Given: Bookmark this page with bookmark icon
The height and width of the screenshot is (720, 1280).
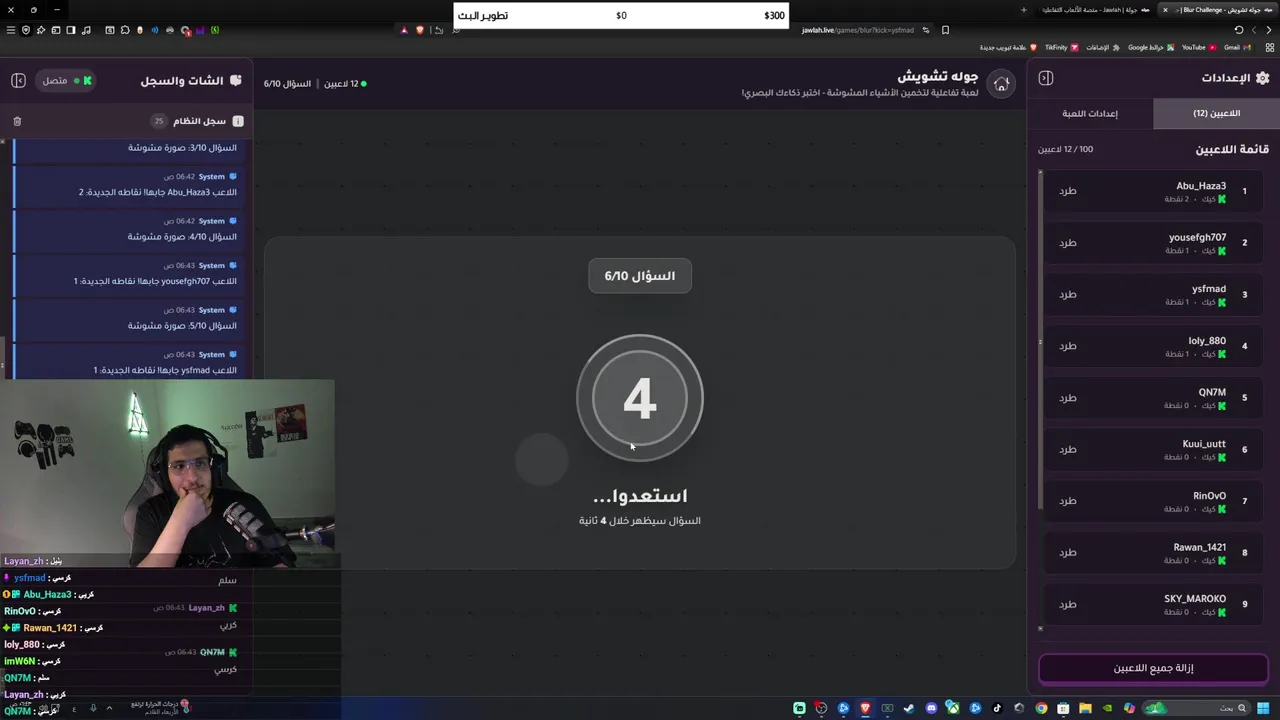Looking at the screenshot, I should pos(945,30).
